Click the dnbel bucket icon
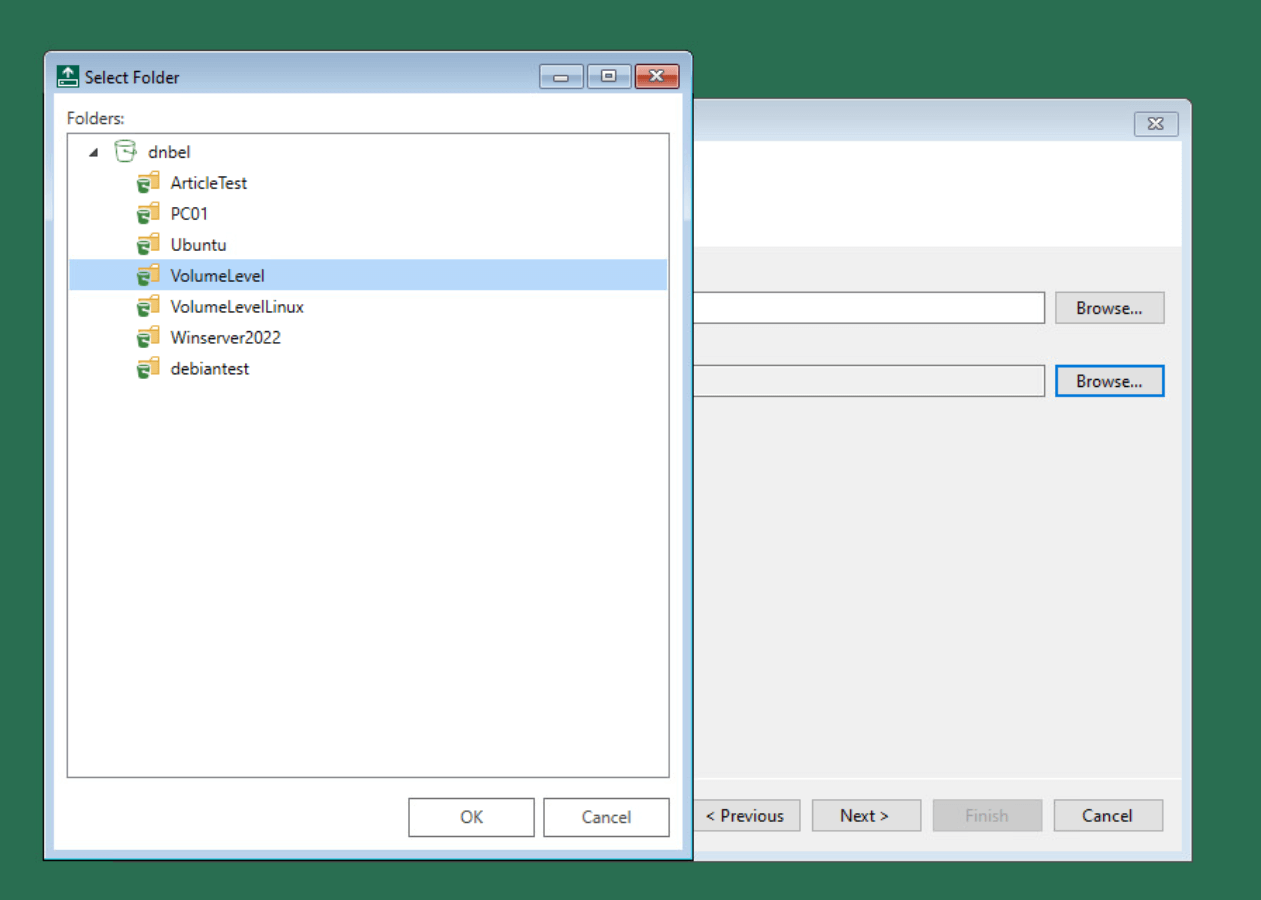The height and width of the screenshot is (900, 1261). pos(125,152)
